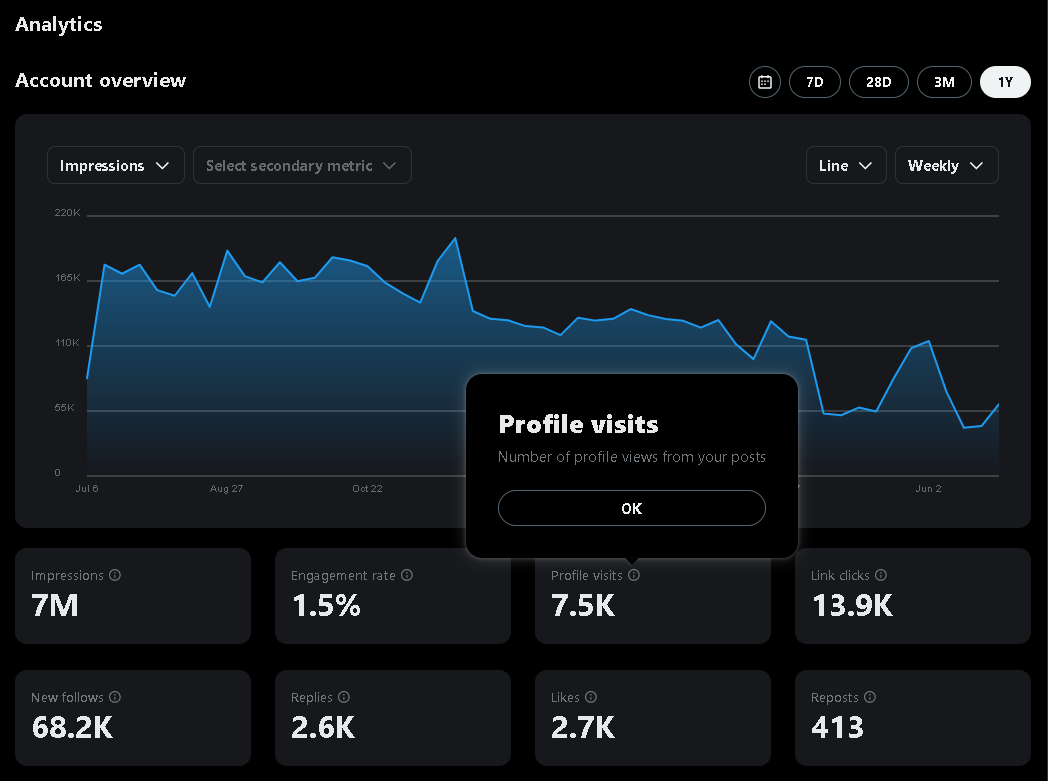Image resolution: width=1048 pixels, height=781 pixels.
Task: Enable the 28D time range
Action: pyautogui.click(x=878, y=82)
